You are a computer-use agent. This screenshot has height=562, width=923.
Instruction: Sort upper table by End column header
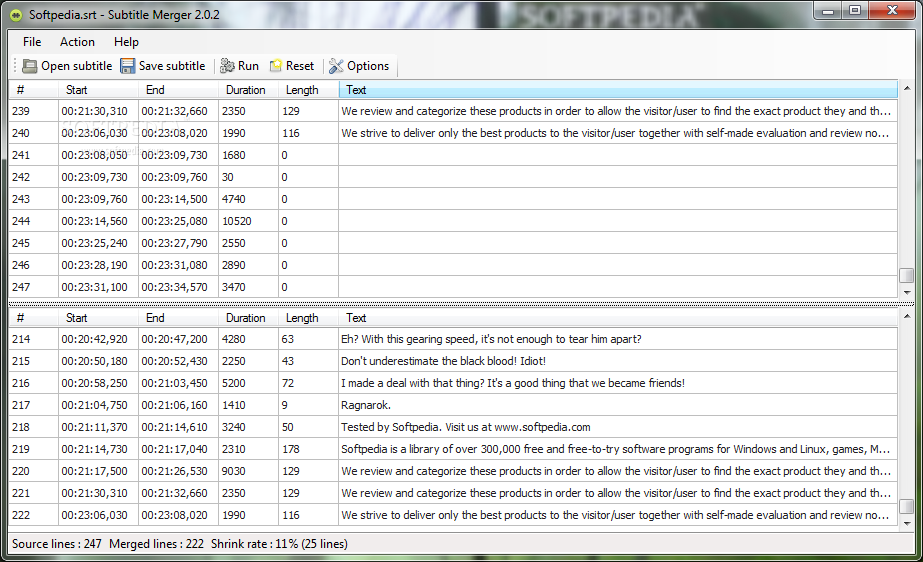pos(178,90)
